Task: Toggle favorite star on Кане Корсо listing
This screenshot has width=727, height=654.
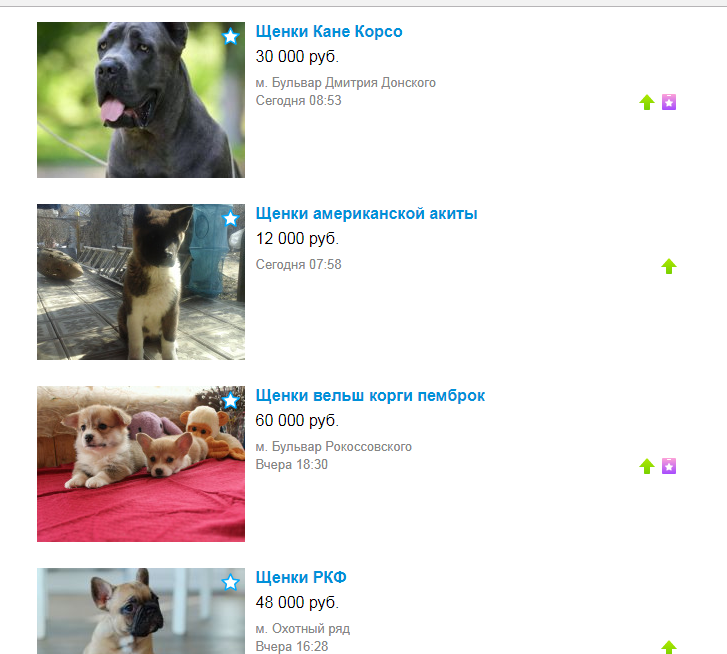Action: [x=230, y=36]
